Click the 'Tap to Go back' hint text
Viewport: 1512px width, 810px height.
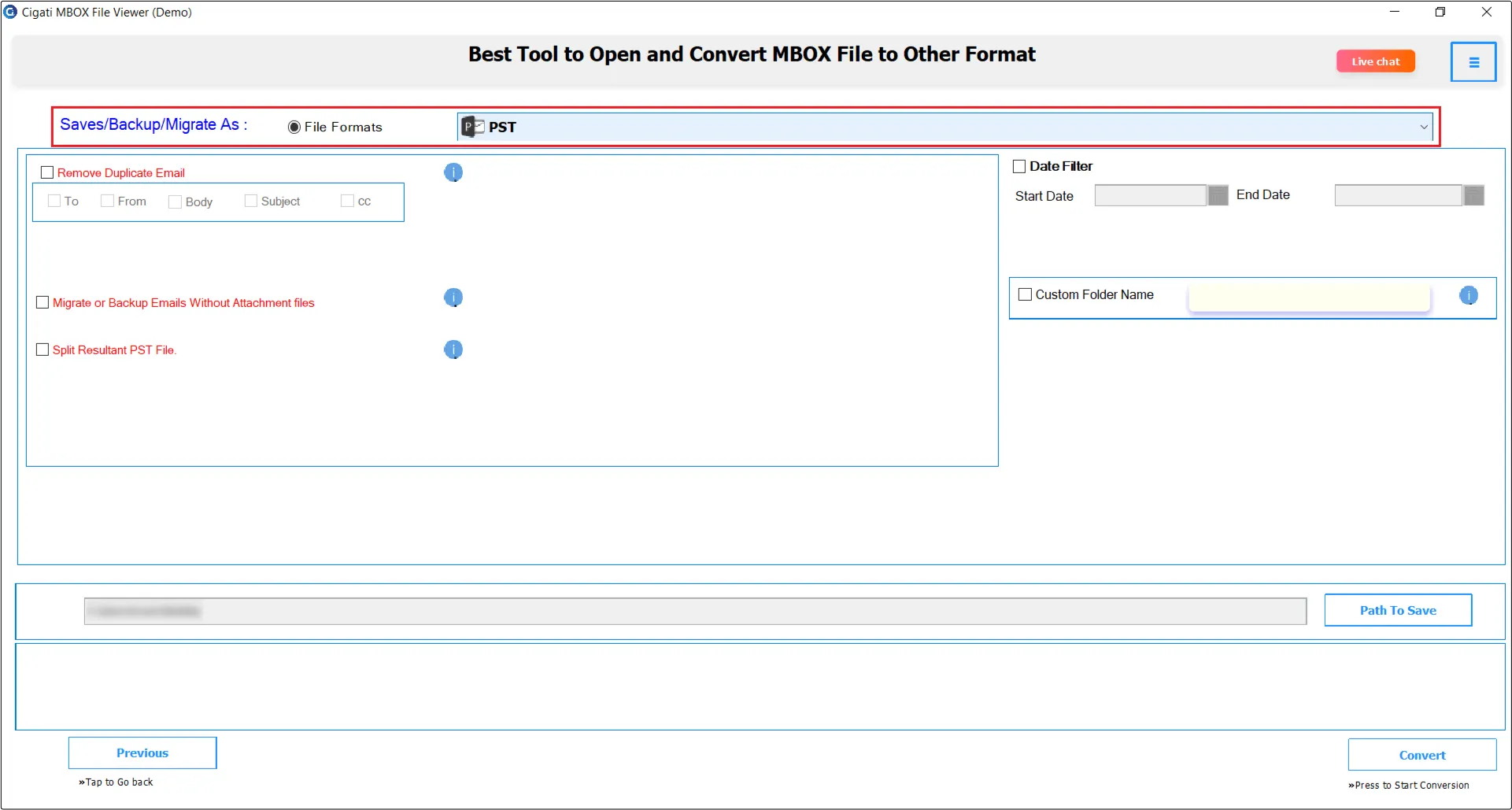(116, 782)
